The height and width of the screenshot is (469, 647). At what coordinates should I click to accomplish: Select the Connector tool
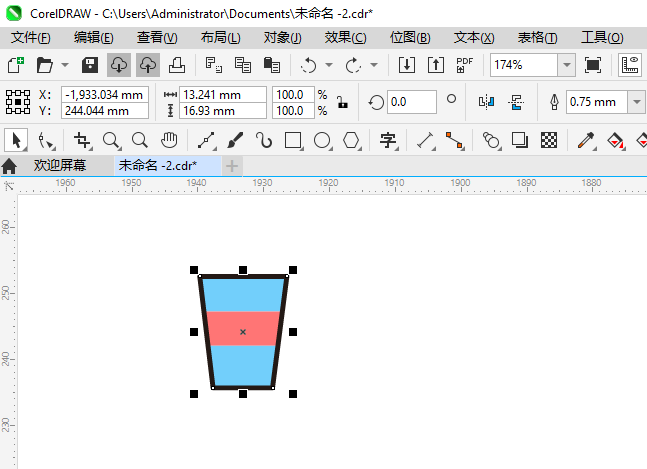tap(454, 140)
